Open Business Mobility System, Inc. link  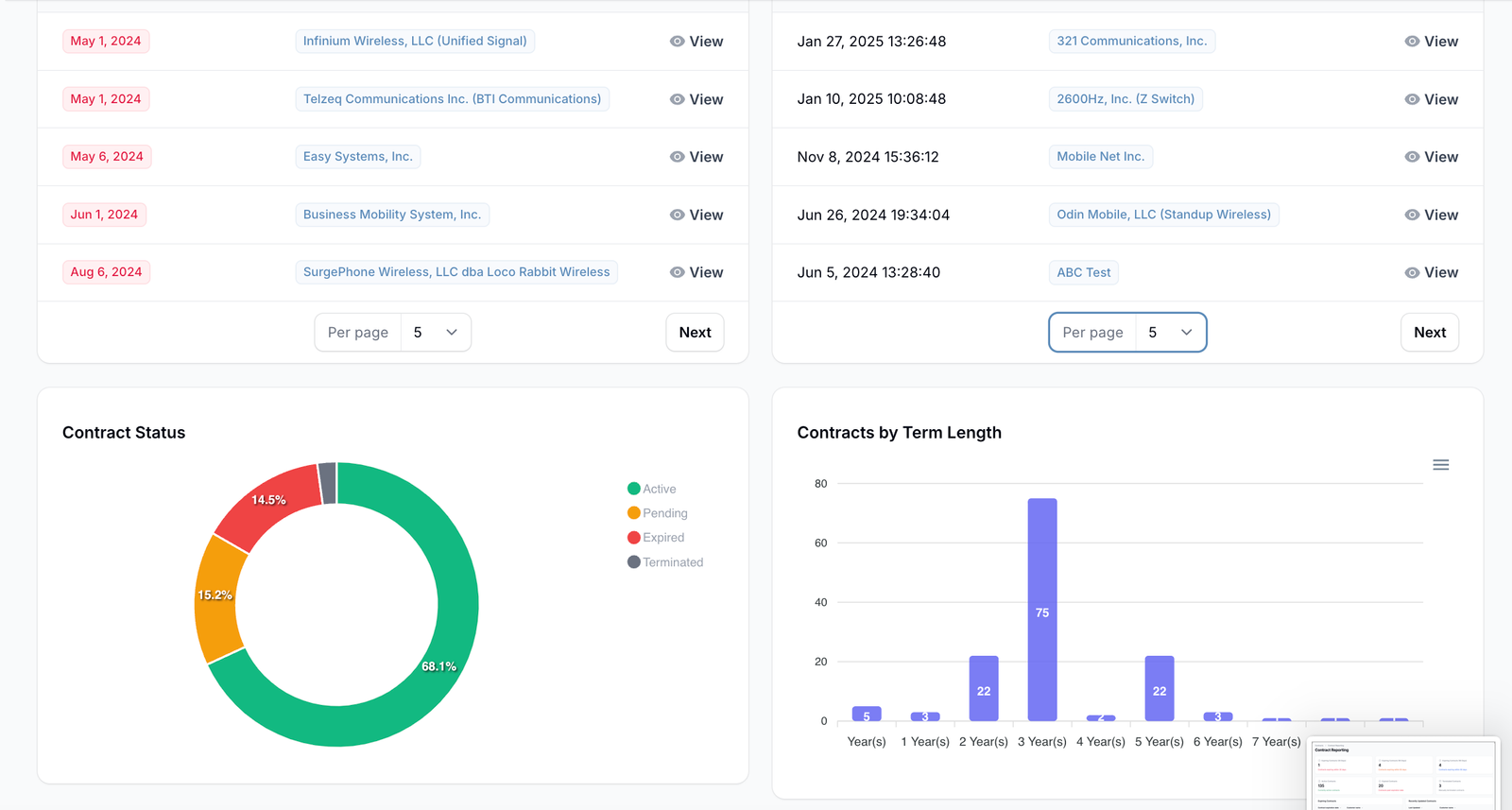(392, 215)
